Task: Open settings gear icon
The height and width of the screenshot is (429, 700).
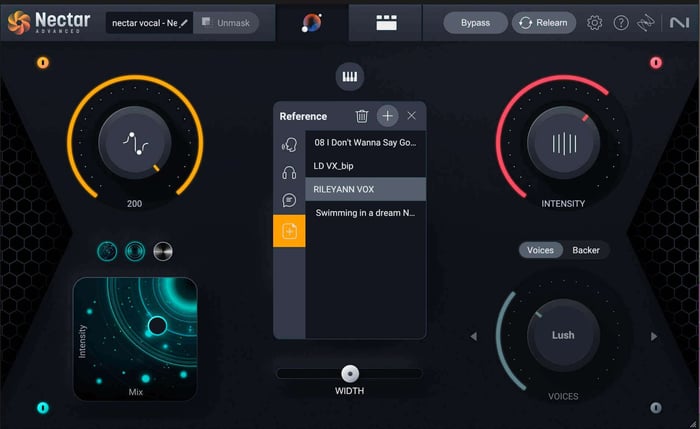Action: pos(594,23)
